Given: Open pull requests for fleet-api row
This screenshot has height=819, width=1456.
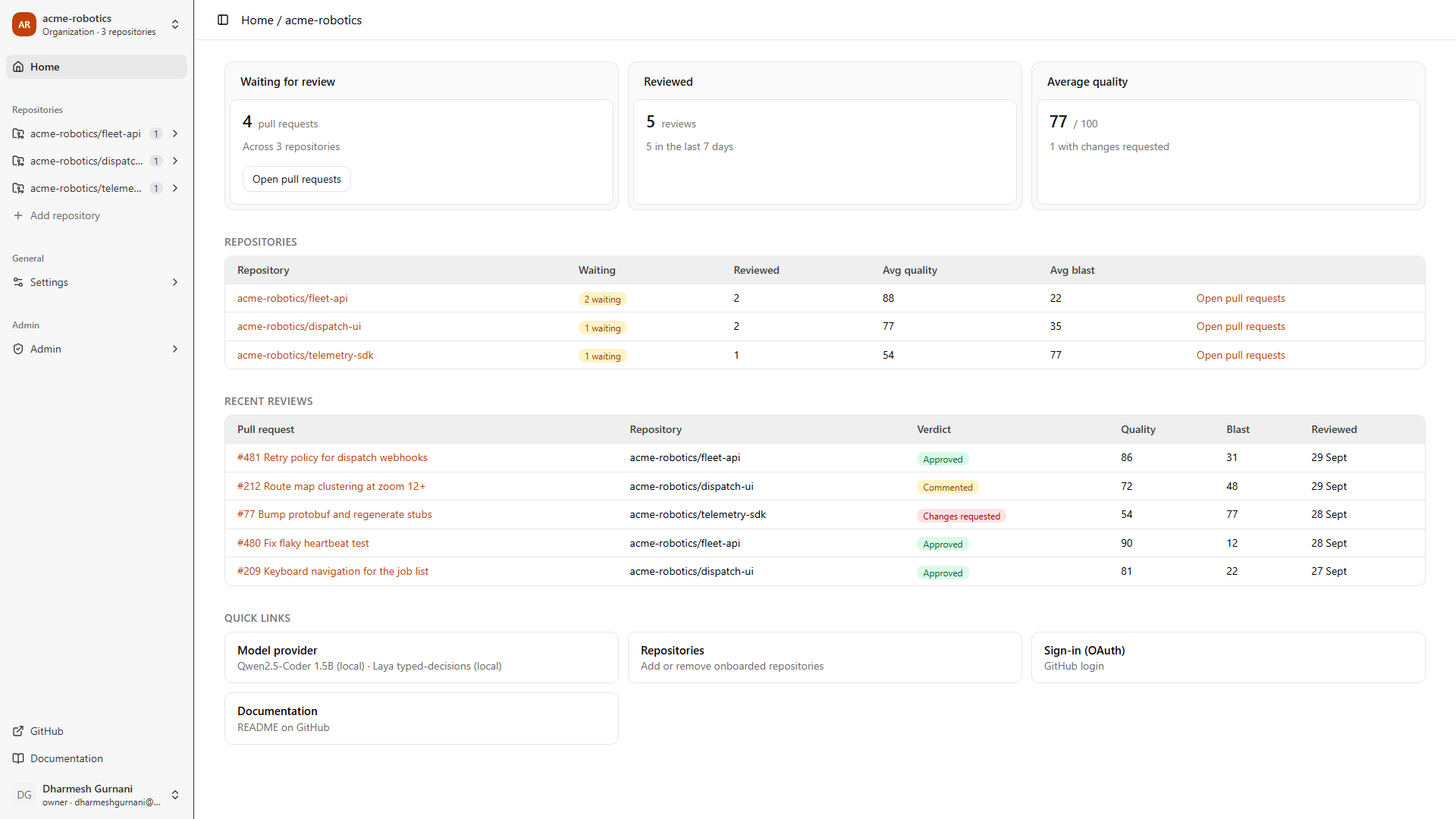Looking at the screenshot, I should pos(1241,298).
